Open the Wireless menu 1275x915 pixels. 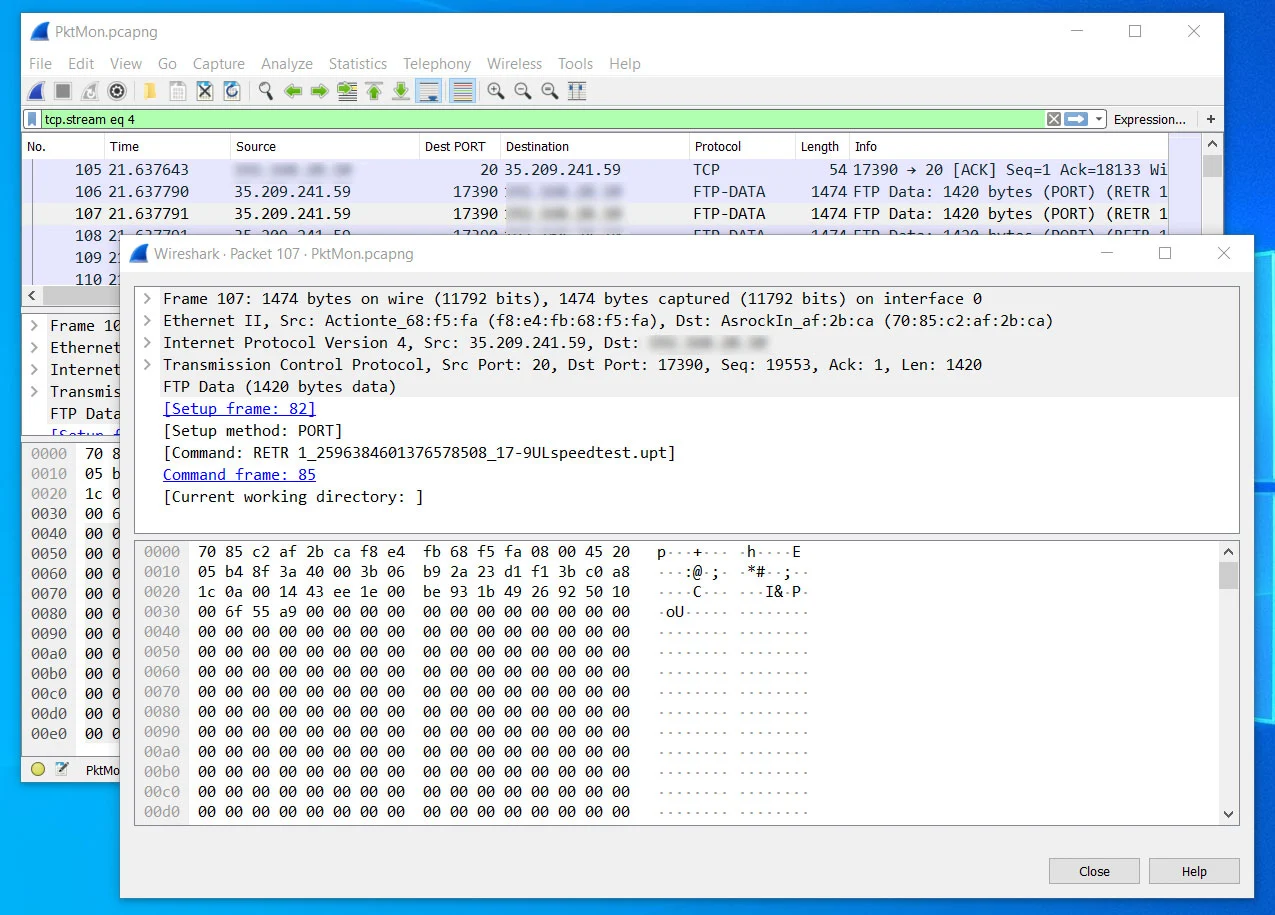click(x=514, y=64)
